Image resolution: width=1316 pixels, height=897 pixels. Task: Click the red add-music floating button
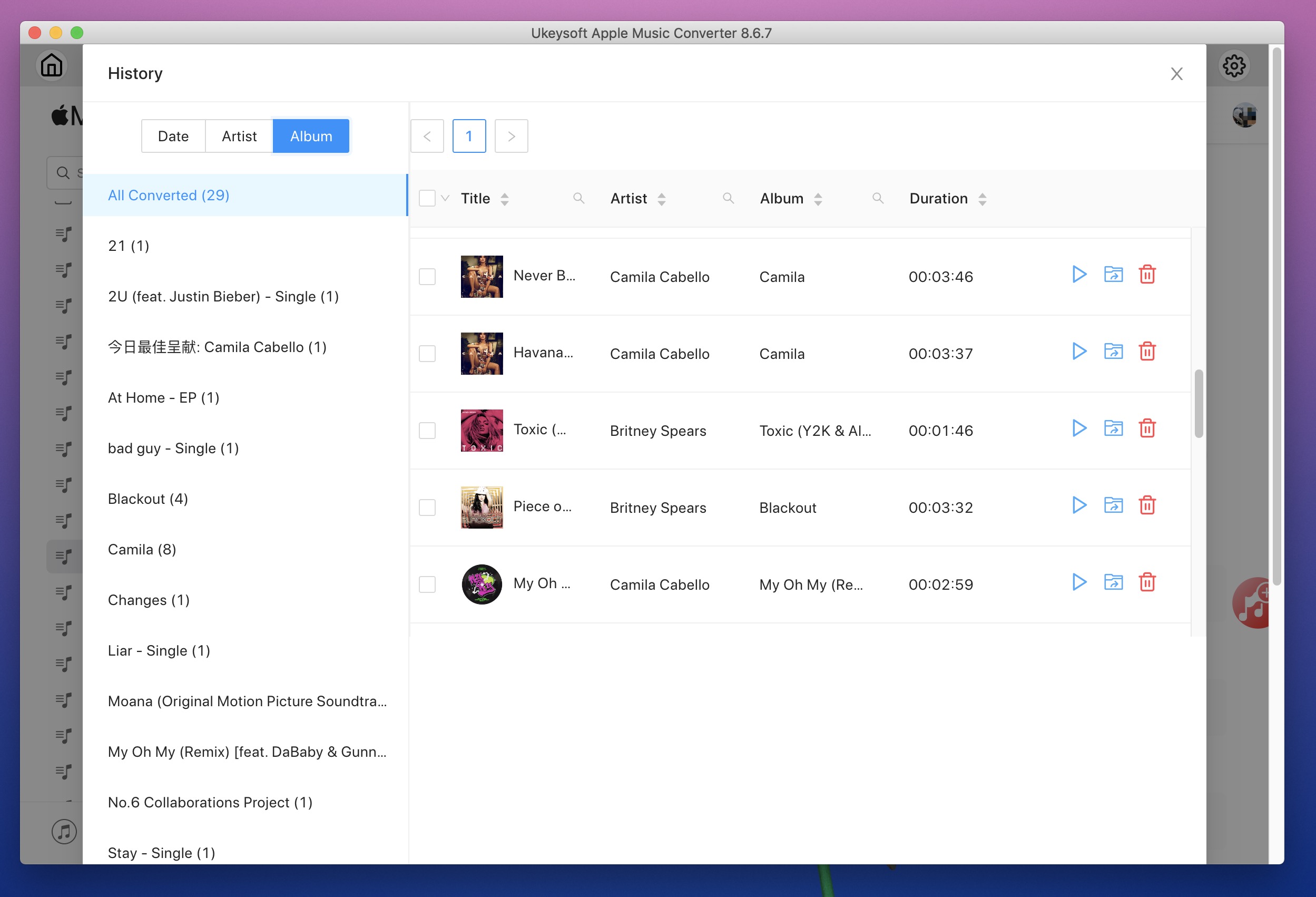(x=1251, y=603)
